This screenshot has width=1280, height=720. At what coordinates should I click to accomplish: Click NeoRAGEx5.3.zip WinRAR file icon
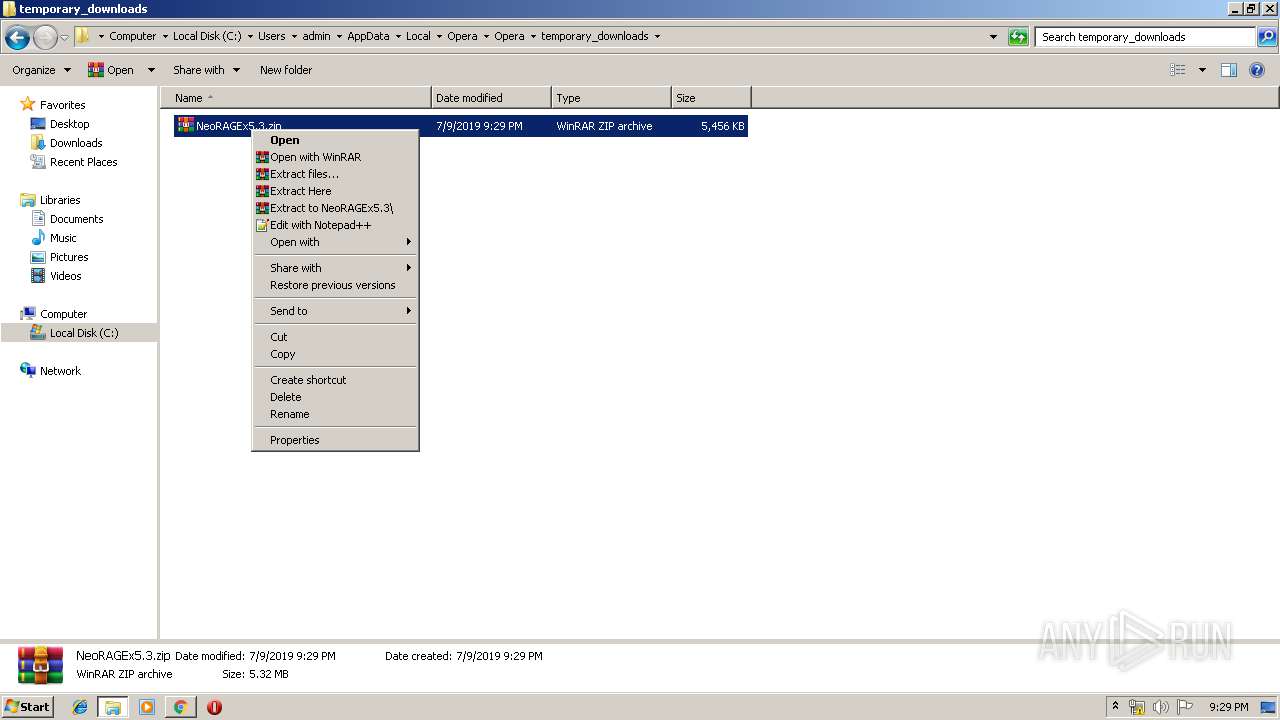(x=186, y=126)
